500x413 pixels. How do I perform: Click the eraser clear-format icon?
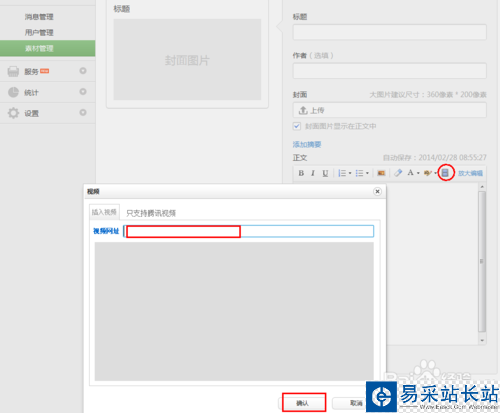point(398,173)
